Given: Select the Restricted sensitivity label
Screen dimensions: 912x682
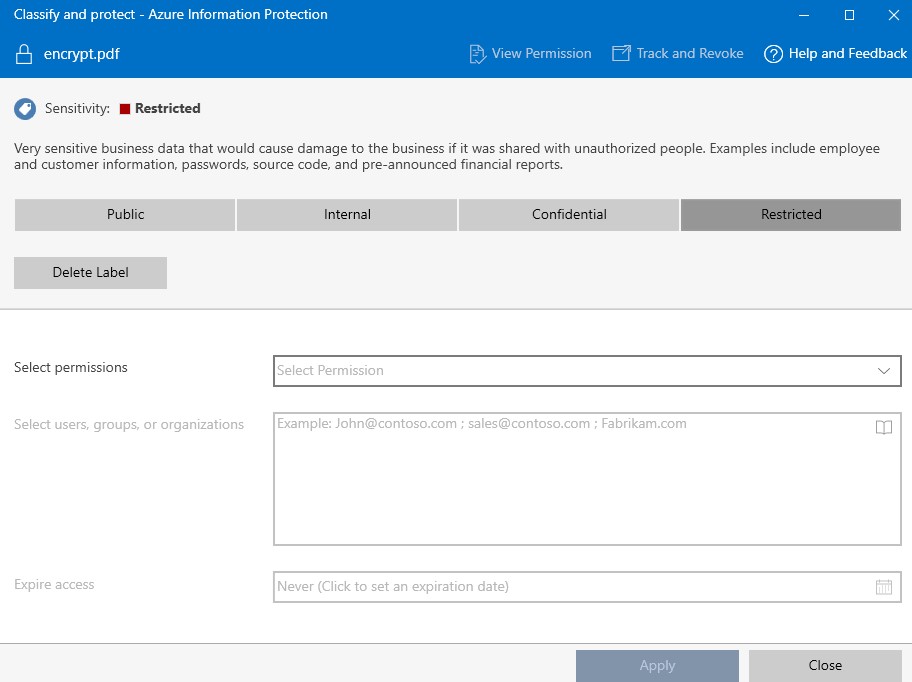Looking at the screenshot, I should click(x=791, y=215).
